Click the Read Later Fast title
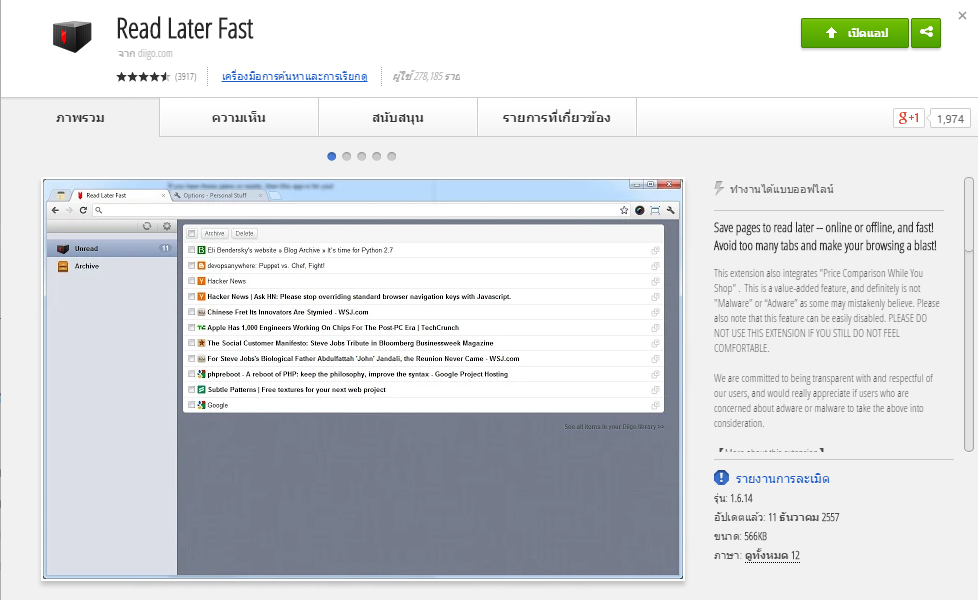The width and height of the screenshot is (978, 600). point(185,29)
